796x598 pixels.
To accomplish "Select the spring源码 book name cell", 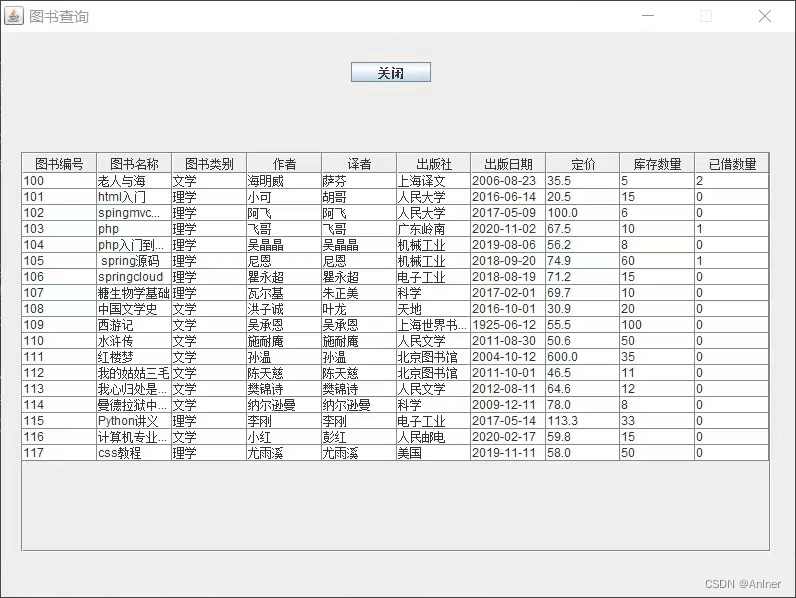I will (x=134, y=261).
